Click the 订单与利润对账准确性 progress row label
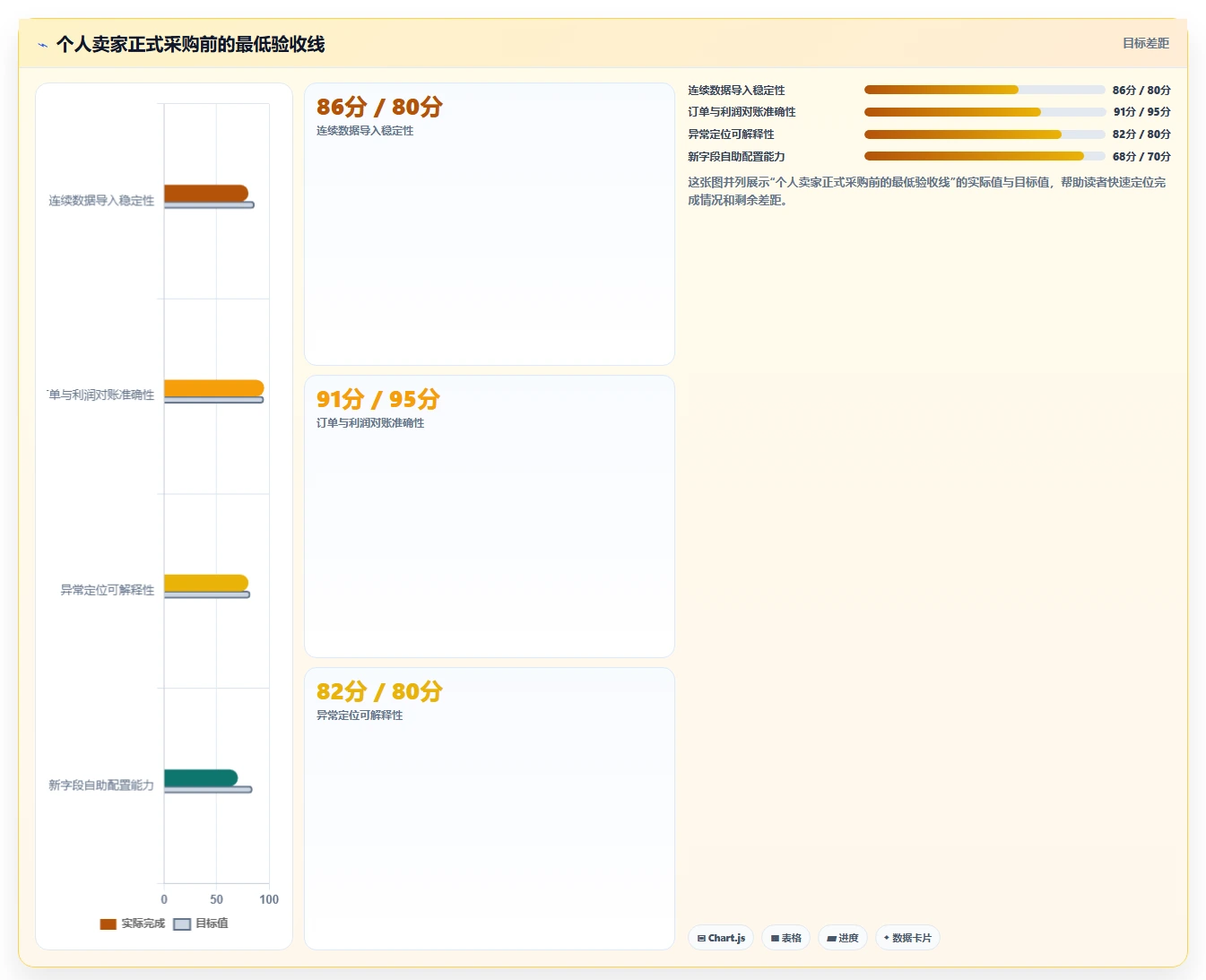The width and height of the screenshot is (1206, 980). [x=742, y=112]
